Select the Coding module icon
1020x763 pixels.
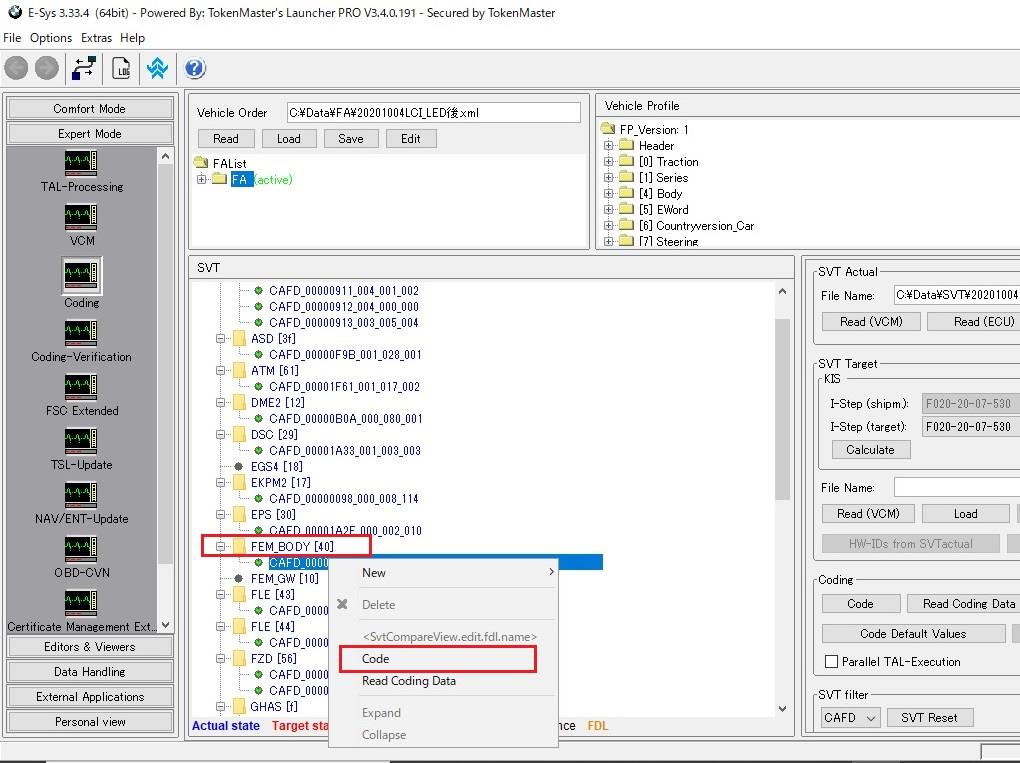pyautogui.click(x=81, y=275)
